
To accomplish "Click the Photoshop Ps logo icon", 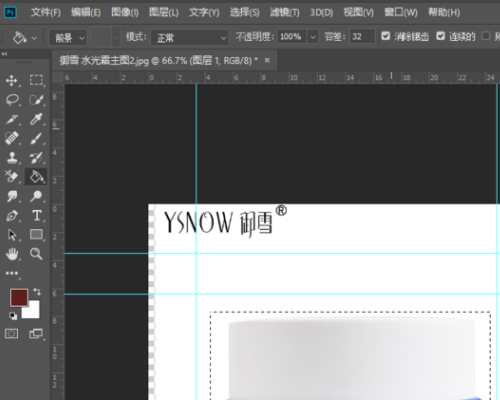I will (x=10, y=13).
